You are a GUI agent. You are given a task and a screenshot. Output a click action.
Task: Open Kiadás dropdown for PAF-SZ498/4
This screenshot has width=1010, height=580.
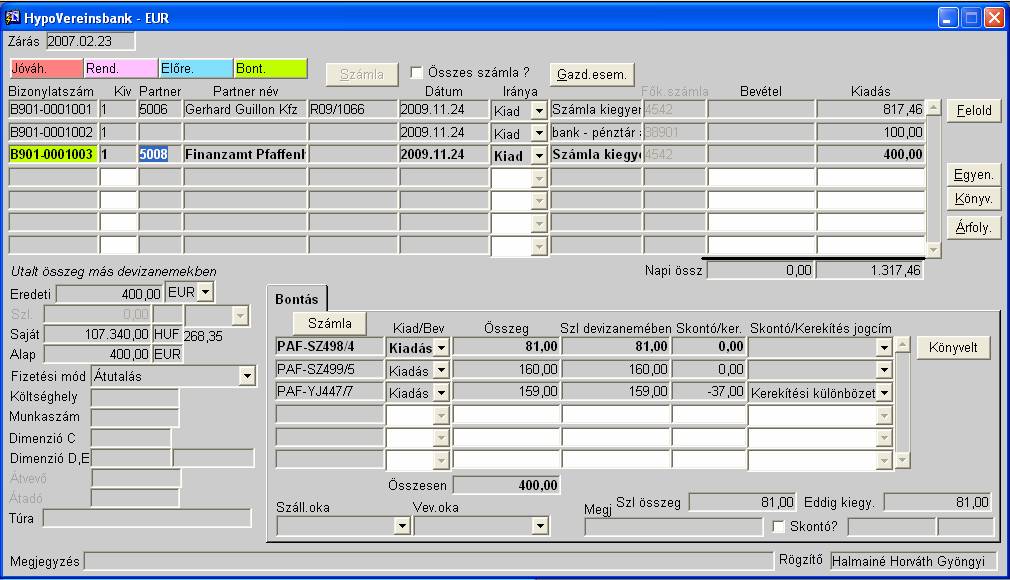pos(441,348)
